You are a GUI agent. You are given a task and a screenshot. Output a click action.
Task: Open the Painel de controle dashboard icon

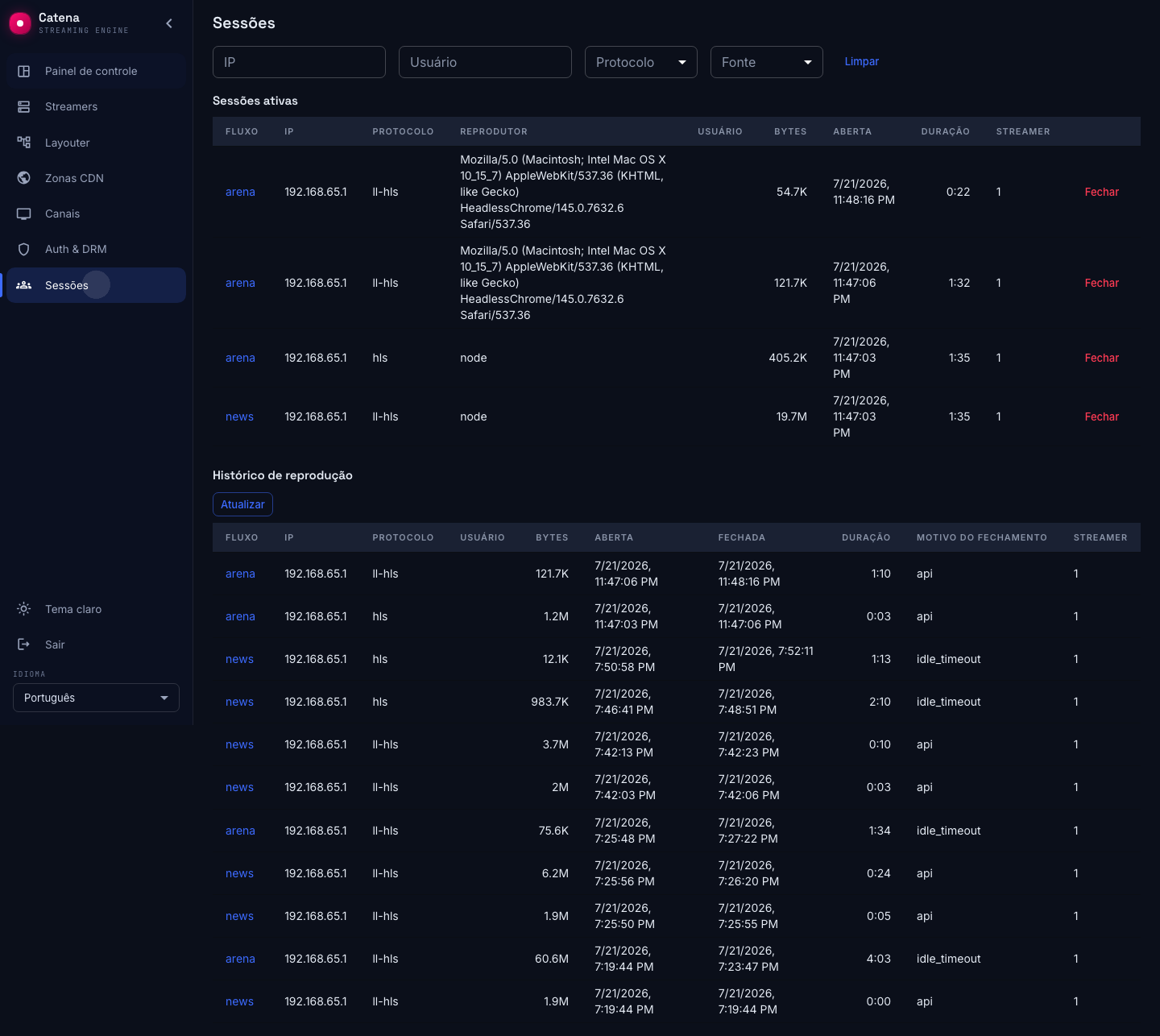pos(24,71)
